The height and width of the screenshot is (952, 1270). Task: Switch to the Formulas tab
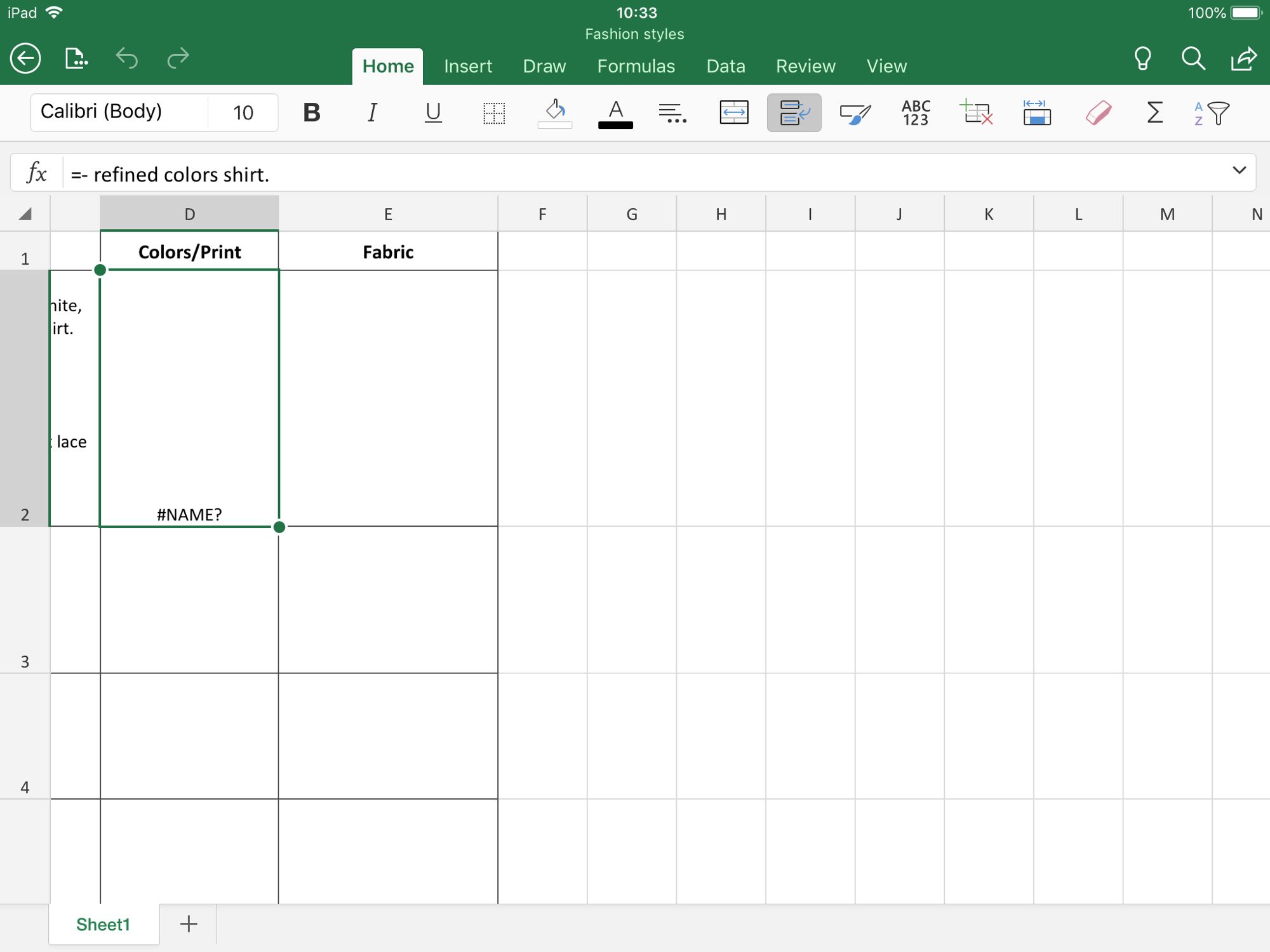(636, 66)
